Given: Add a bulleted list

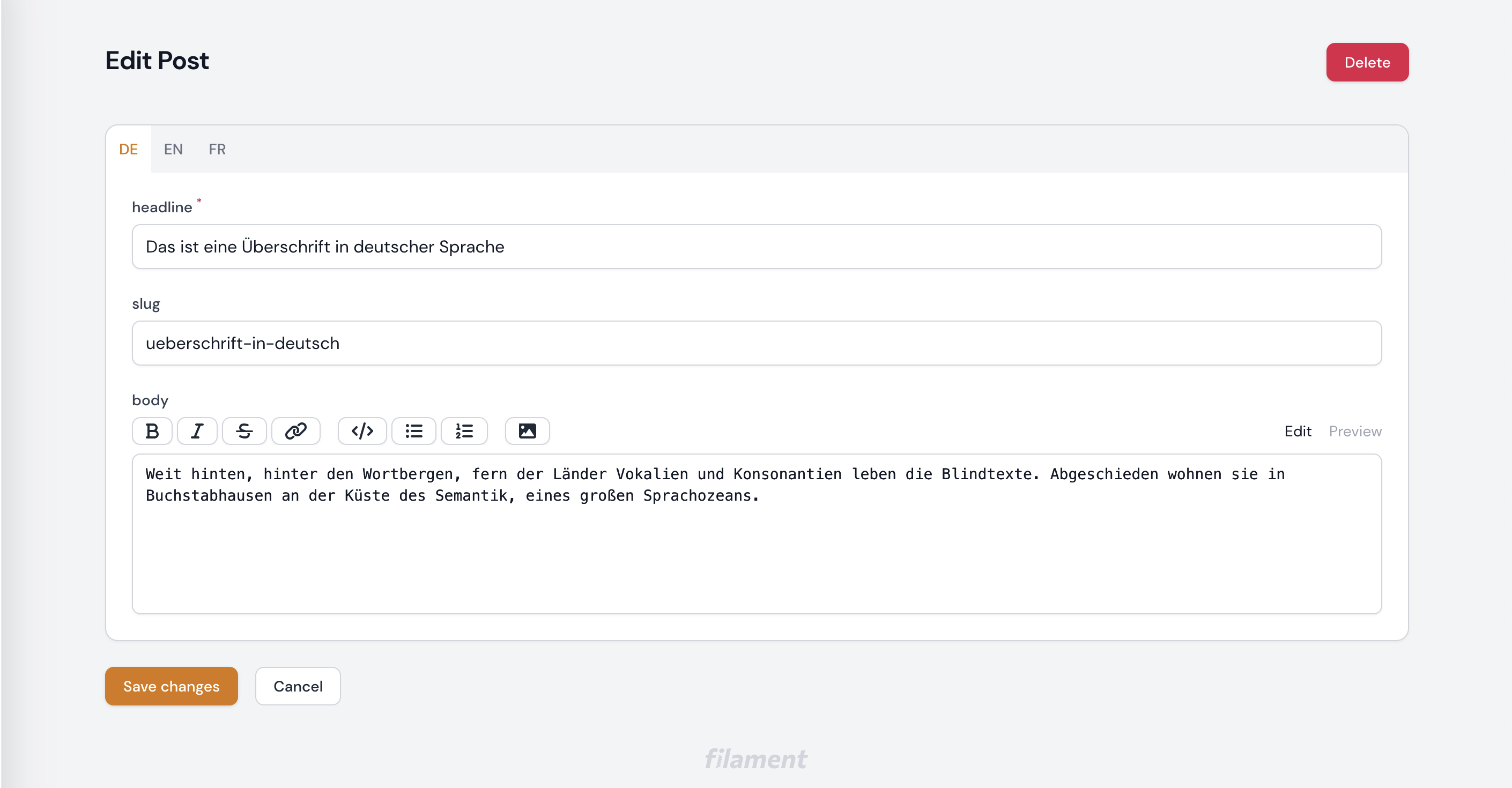Looking at the screenshot, I should [x=414, y=432].
